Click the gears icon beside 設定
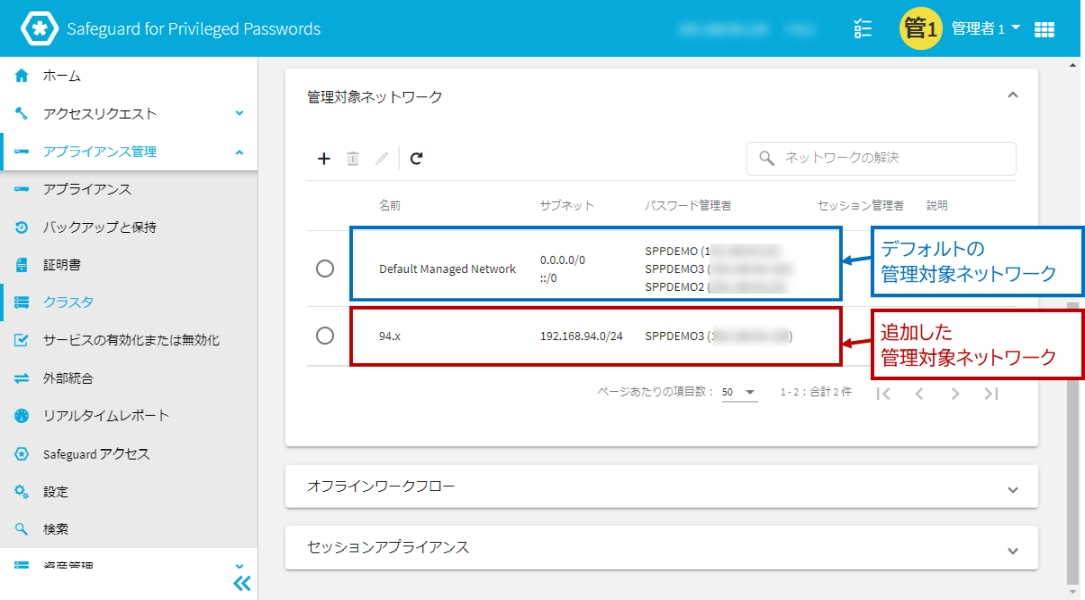Screen dimensions: 1085x600 click(21, 491)
